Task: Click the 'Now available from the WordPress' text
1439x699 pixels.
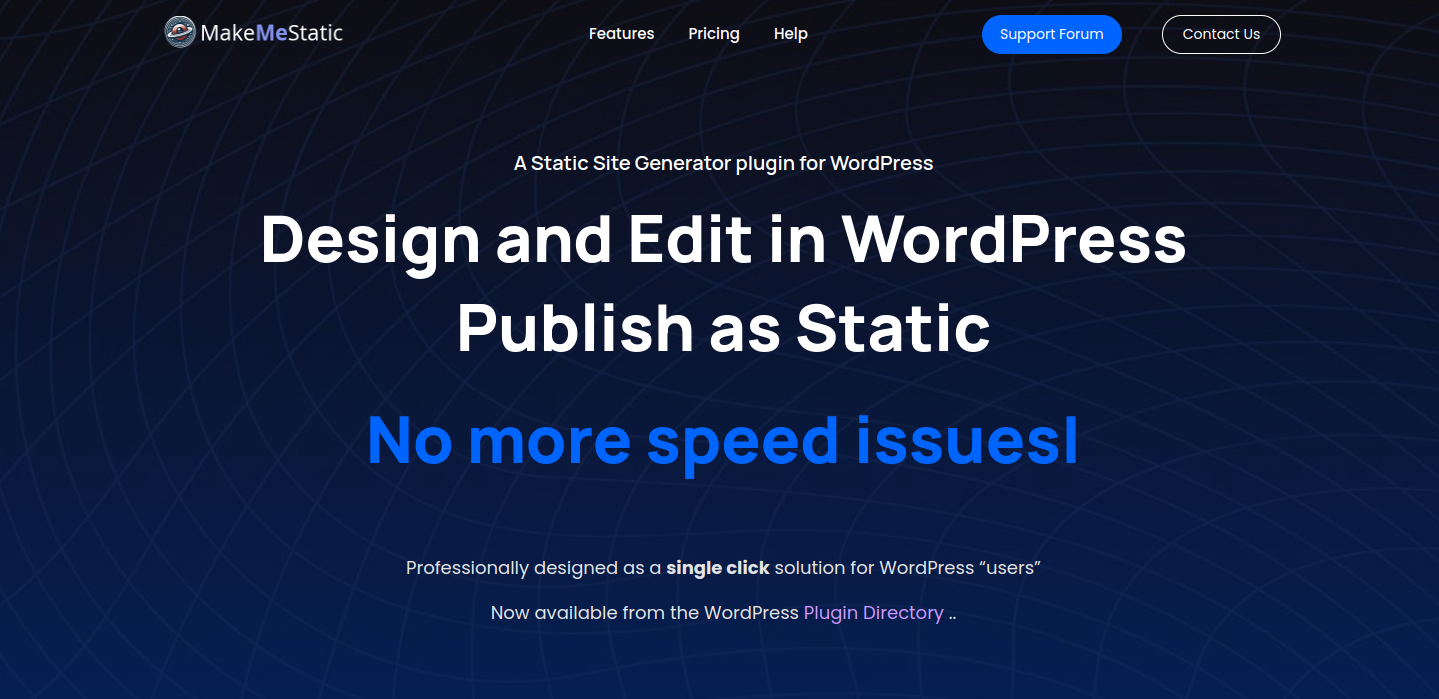Action: pos(645,612)
